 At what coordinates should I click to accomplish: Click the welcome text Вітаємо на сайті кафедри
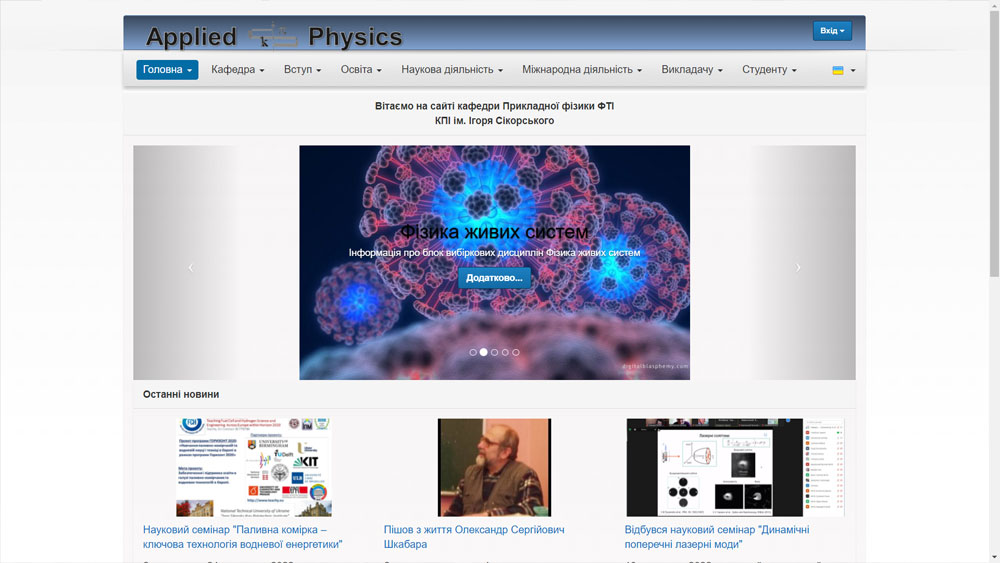click(494, 113)
